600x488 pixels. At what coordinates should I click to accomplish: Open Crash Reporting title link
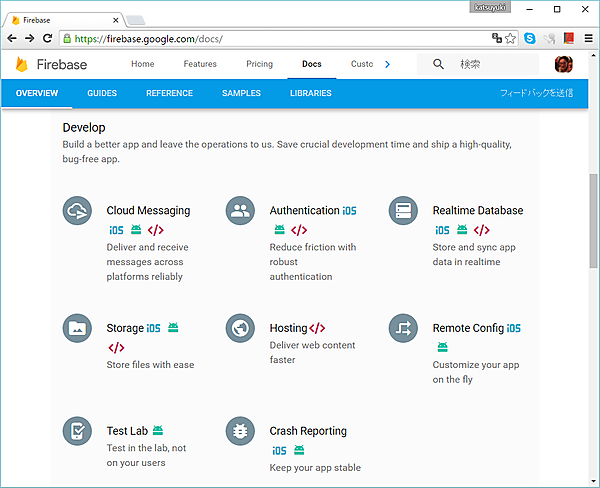coord(308,431)
